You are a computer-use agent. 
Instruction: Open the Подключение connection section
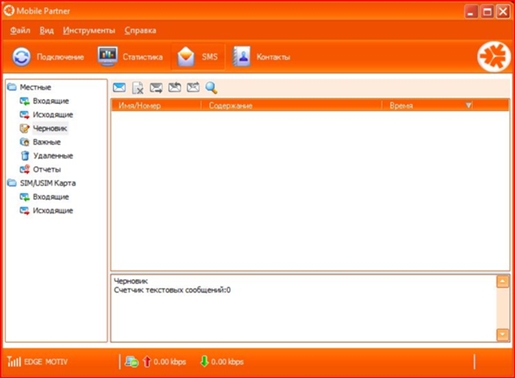point(48,57)
